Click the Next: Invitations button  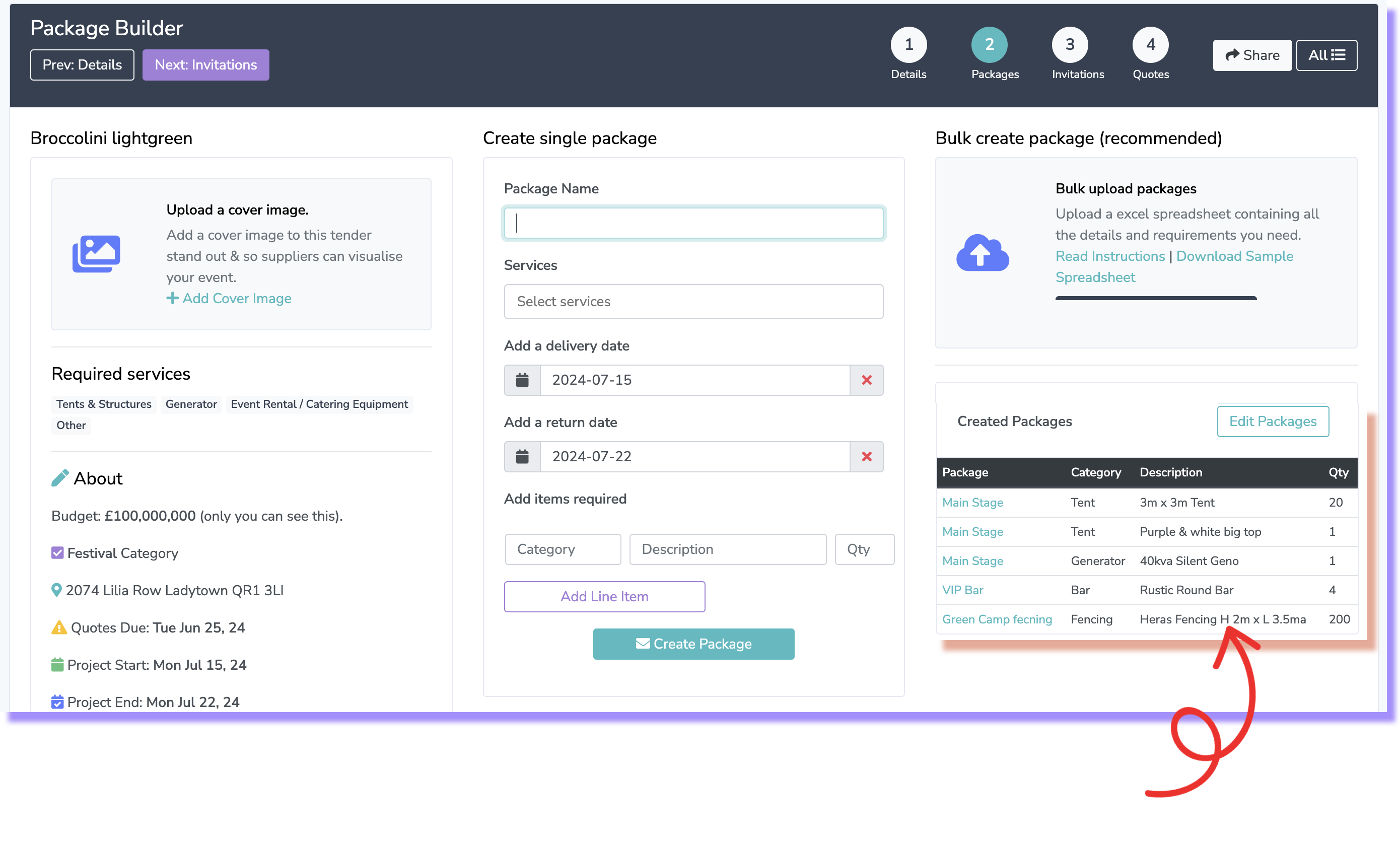coord(205,65)
